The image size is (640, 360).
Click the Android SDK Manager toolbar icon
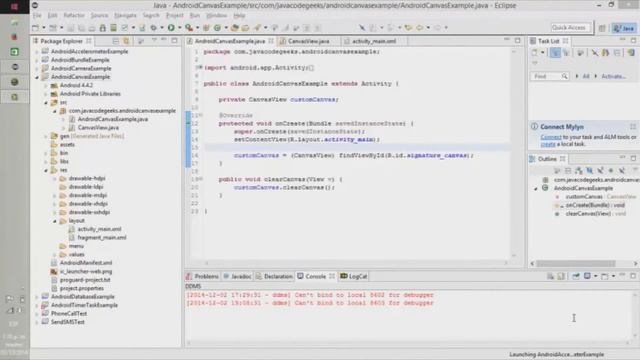pos(102,28)
